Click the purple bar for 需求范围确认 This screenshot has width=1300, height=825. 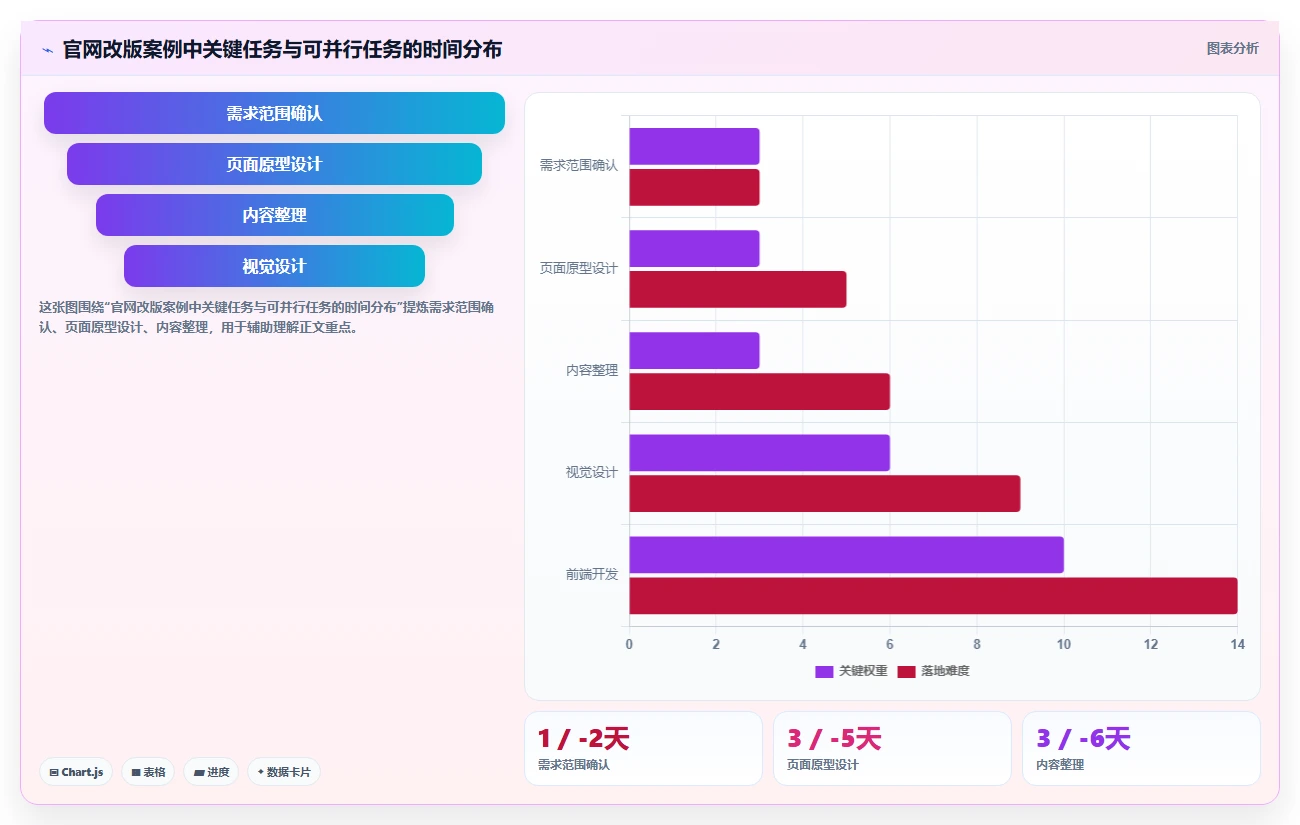[694, 146]
